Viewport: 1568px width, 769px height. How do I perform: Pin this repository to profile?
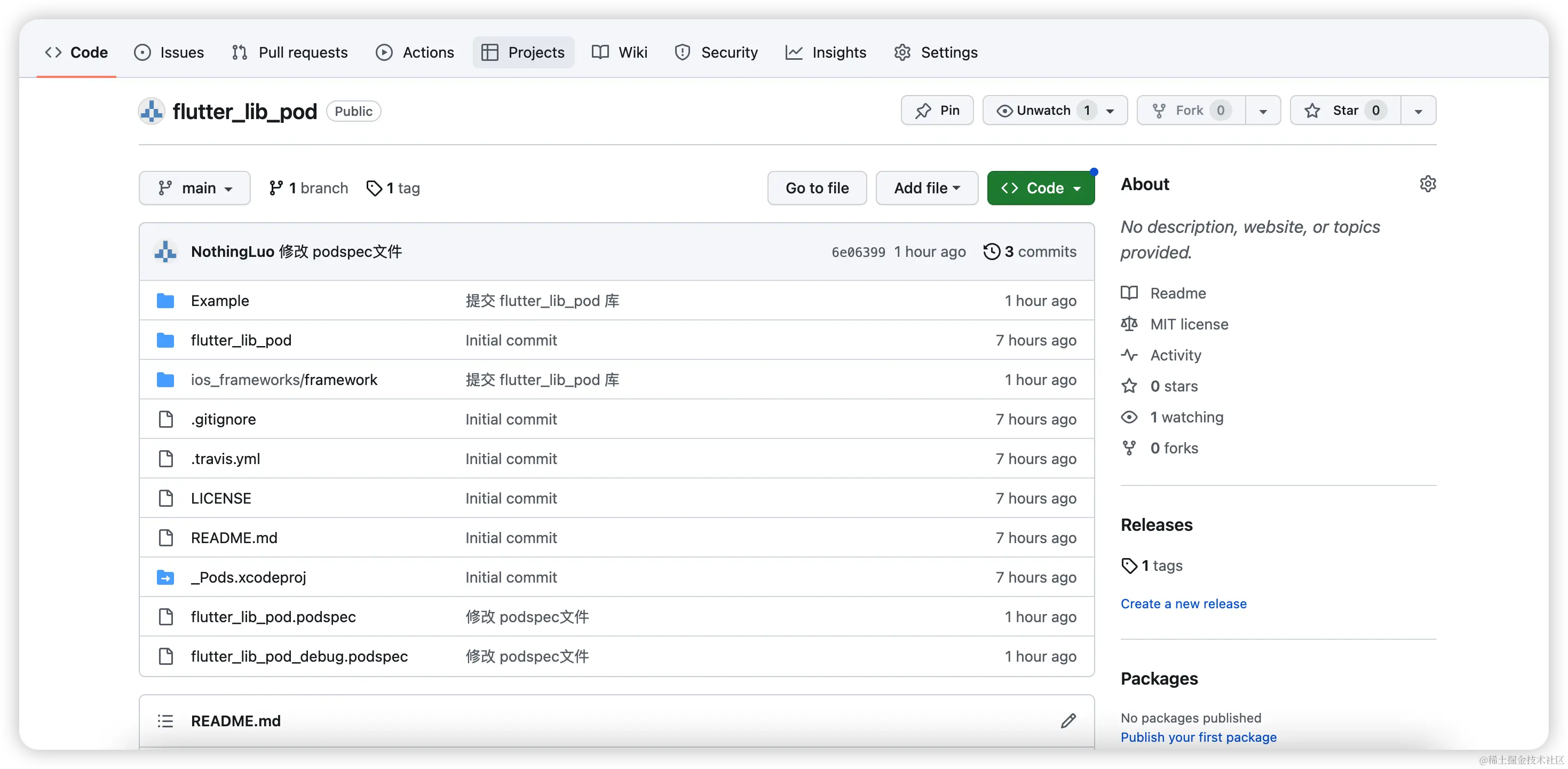point(937,110)
